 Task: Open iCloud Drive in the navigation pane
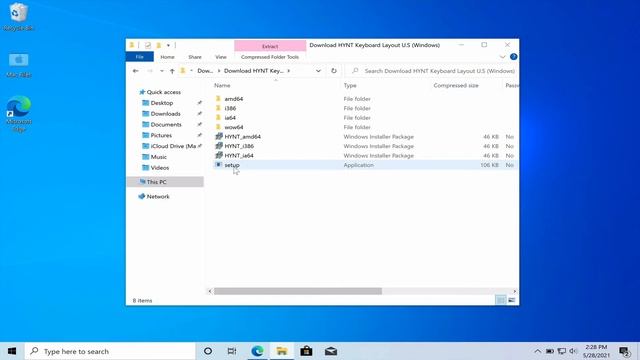(173, 146)
